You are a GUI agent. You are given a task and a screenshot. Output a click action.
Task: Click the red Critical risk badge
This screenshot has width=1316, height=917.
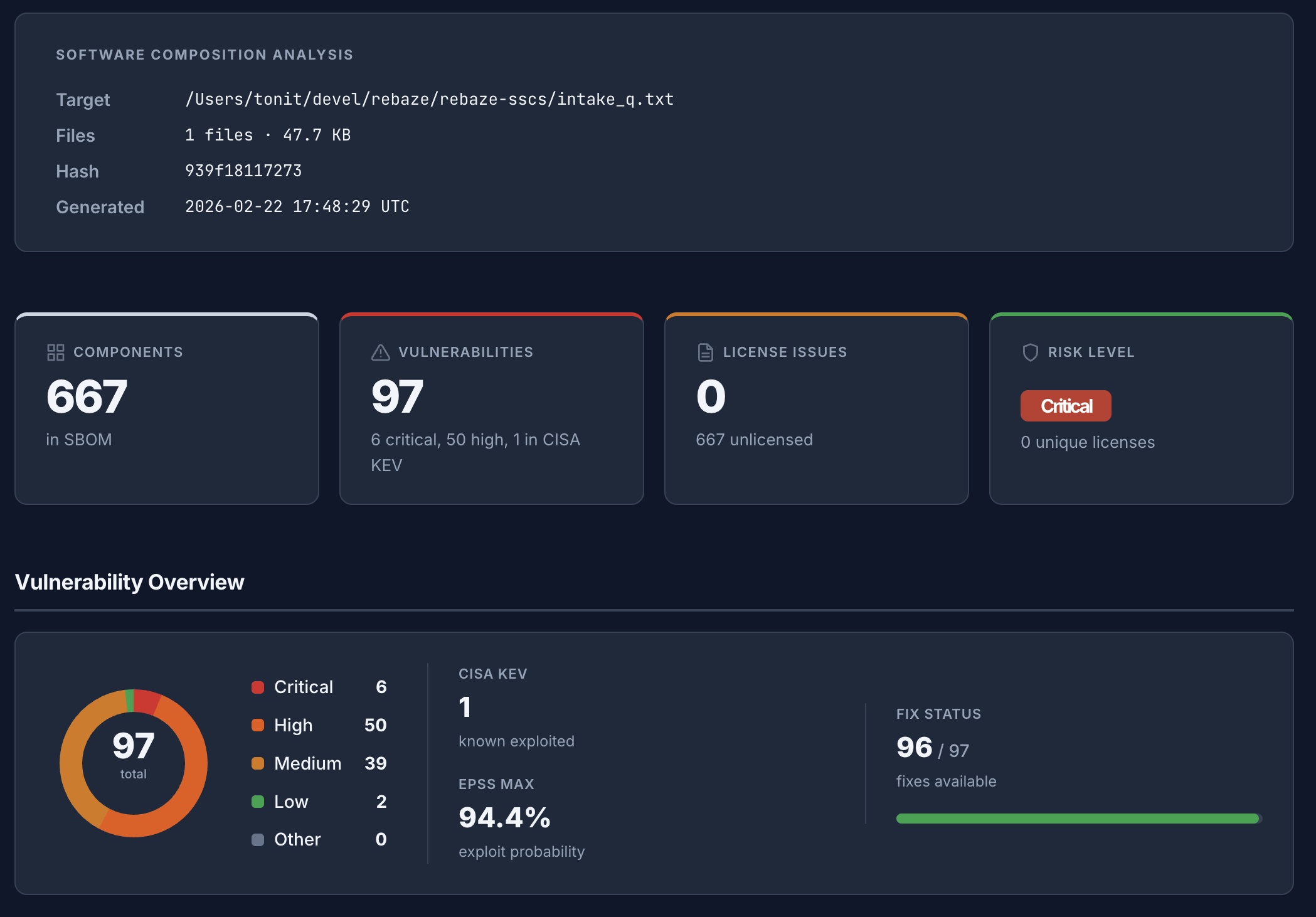(1066, 406)
